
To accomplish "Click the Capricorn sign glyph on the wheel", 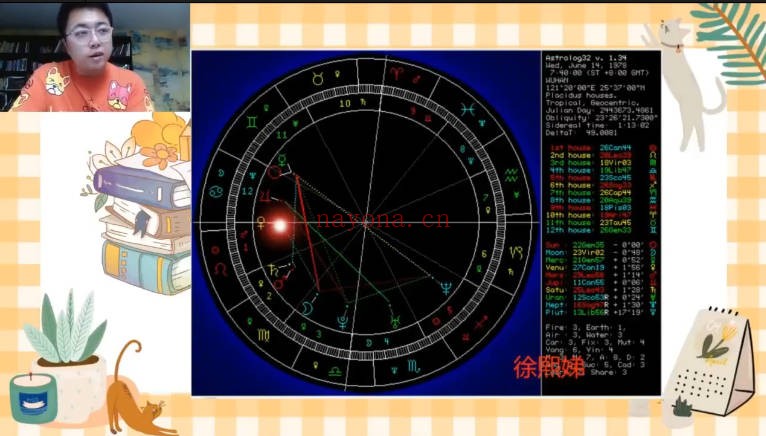I will coord(516,252).
